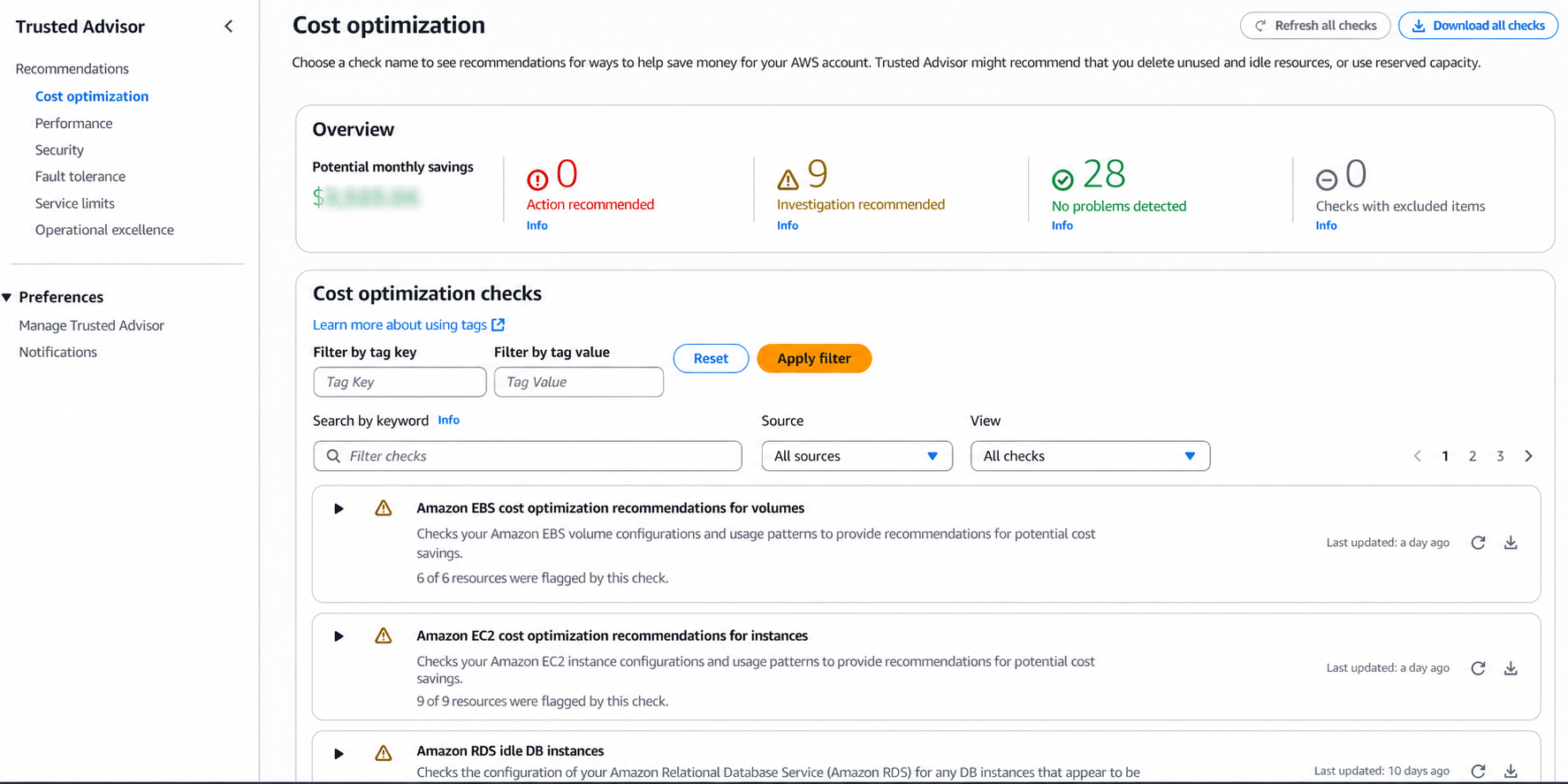
Task: Click the magnifier icon in Filter checks
Action: click(x=333, y=456)
